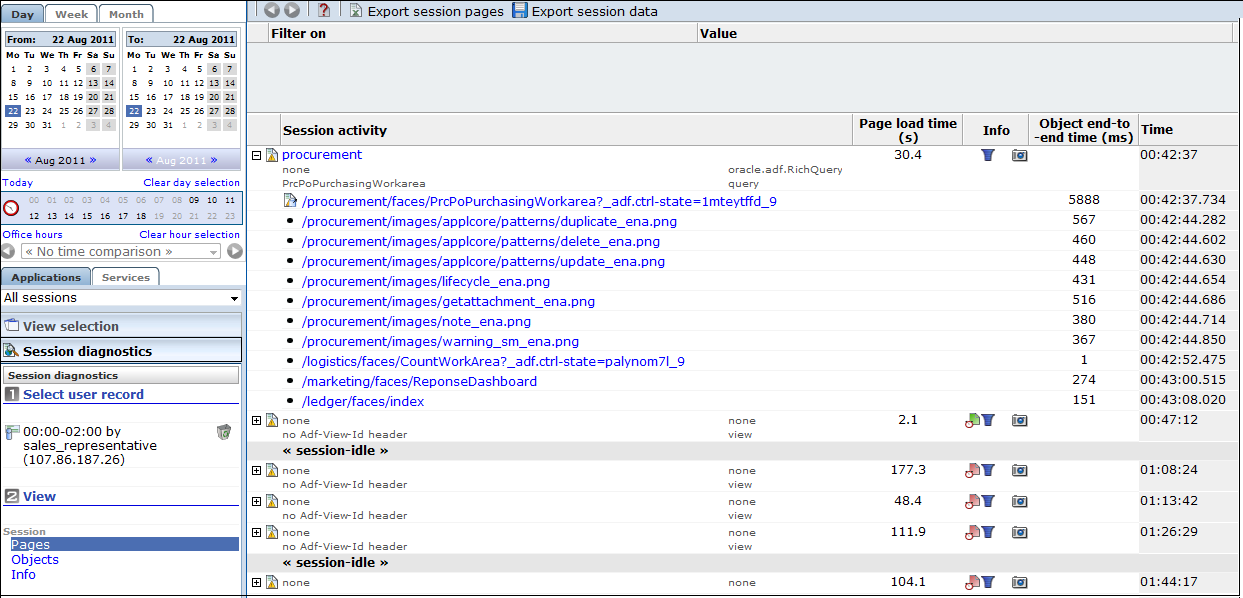Click the funnel icon in the 01:08:24 row
Image resolution: width=1243 pixels, height=598 pixels.
pos(988,470)
